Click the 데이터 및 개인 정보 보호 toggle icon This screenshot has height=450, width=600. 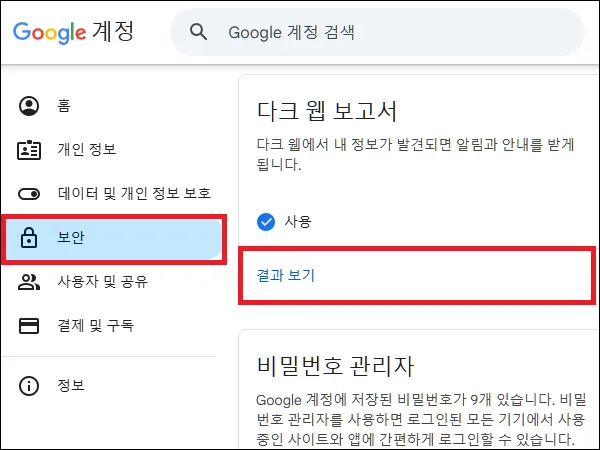click(x=29, y=194)
